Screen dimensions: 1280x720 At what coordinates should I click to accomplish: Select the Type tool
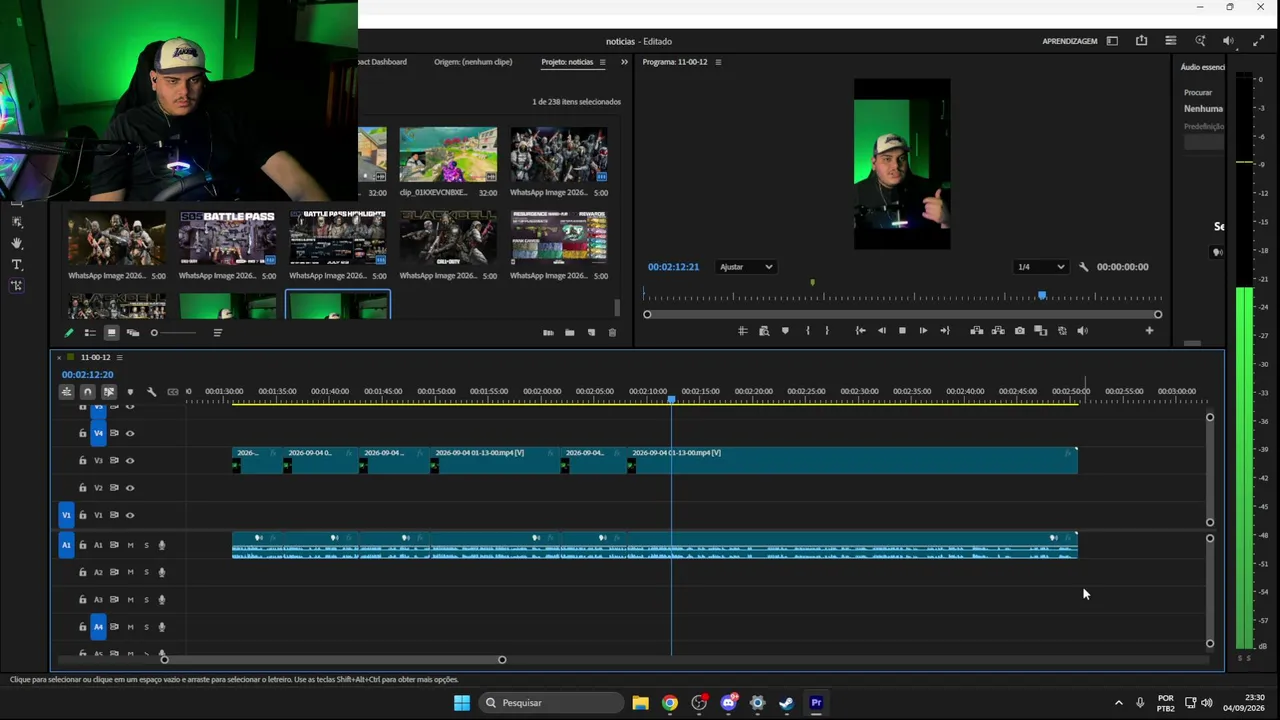pos(17,265)
